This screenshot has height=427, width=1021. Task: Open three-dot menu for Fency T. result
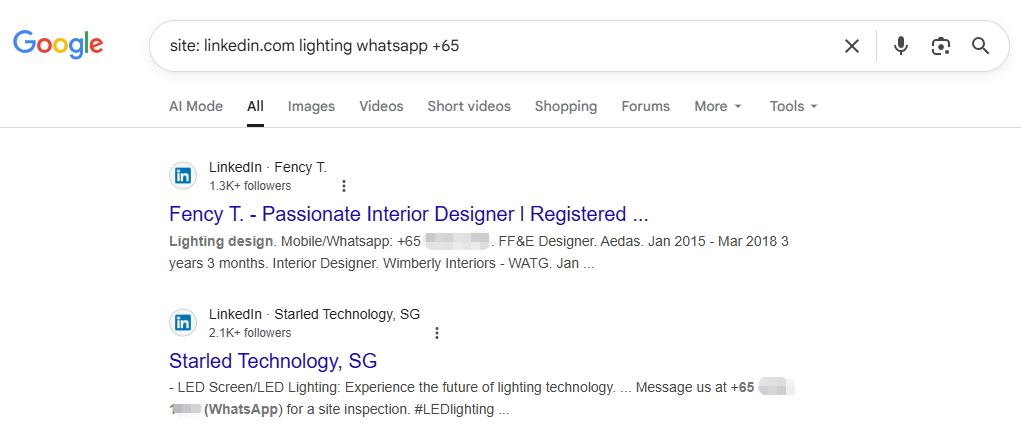click(x=344, y=186)
